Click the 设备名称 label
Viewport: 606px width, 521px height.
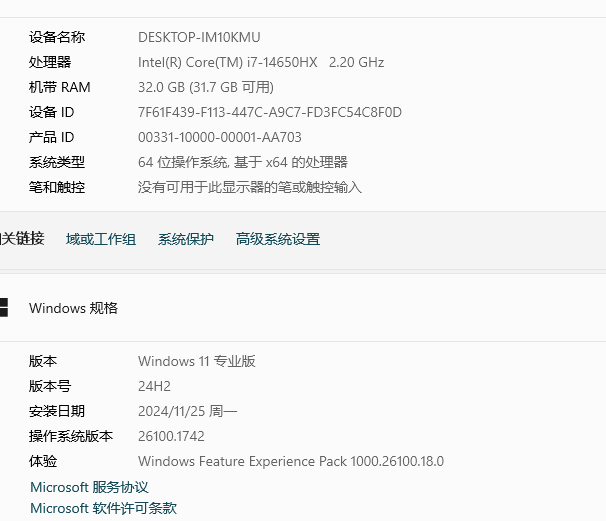click(57, 37)
